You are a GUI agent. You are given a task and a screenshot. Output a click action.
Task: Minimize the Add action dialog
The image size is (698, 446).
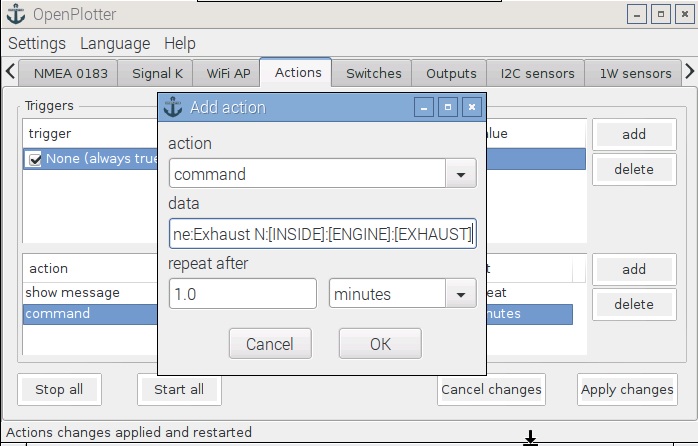coord(424,107)
